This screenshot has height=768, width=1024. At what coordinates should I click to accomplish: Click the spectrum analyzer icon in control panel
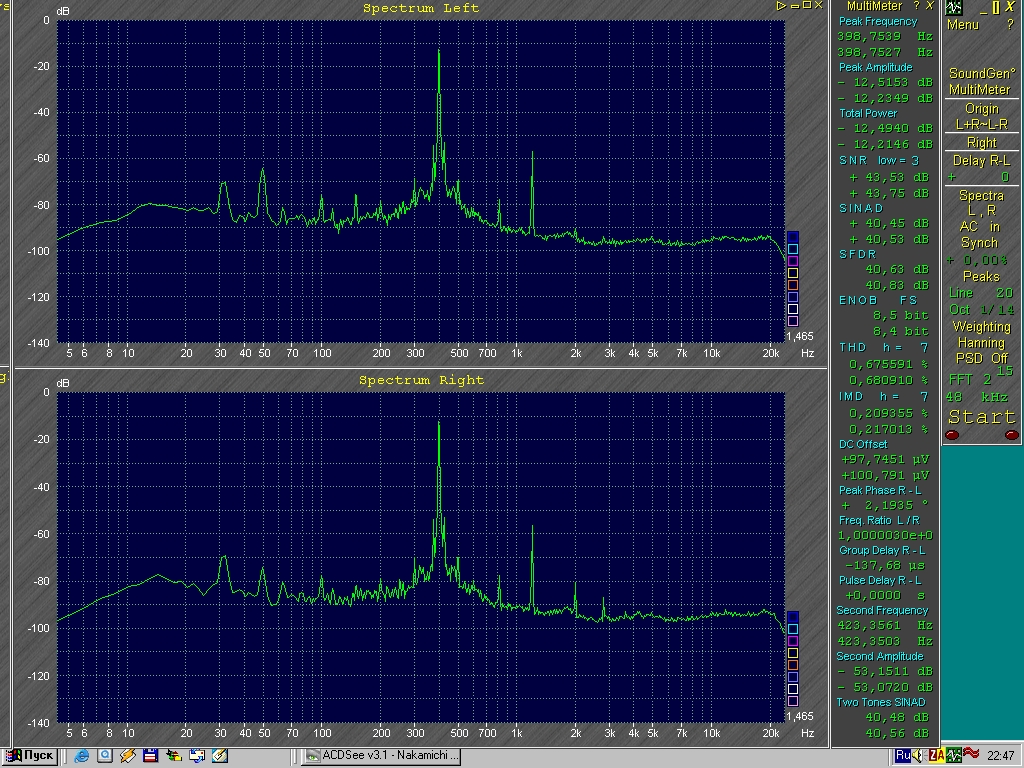pyautogui.click(x=954, y=8)
